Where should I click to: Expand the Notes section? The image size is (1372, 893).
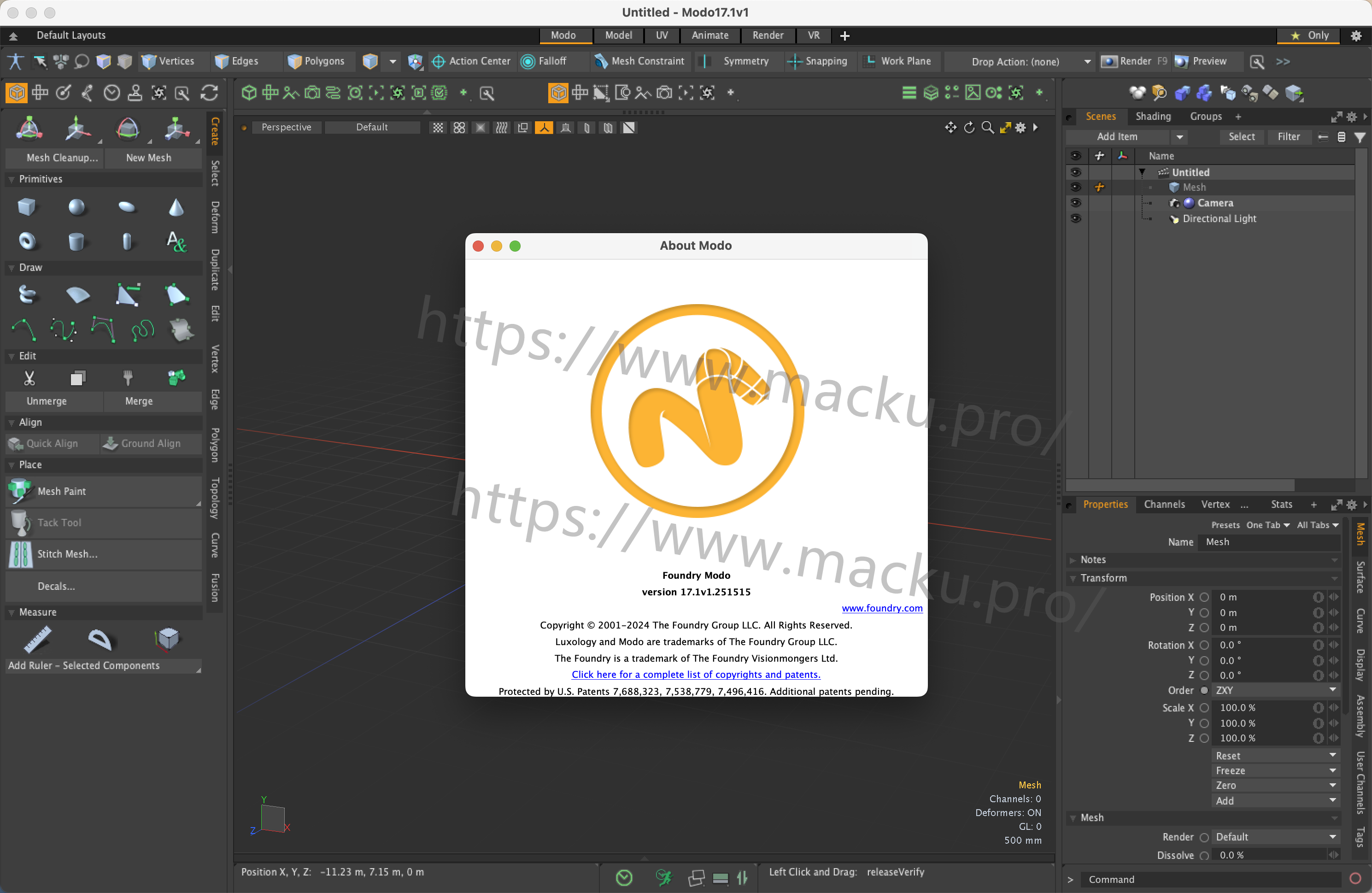click(x=1073, y=560)
